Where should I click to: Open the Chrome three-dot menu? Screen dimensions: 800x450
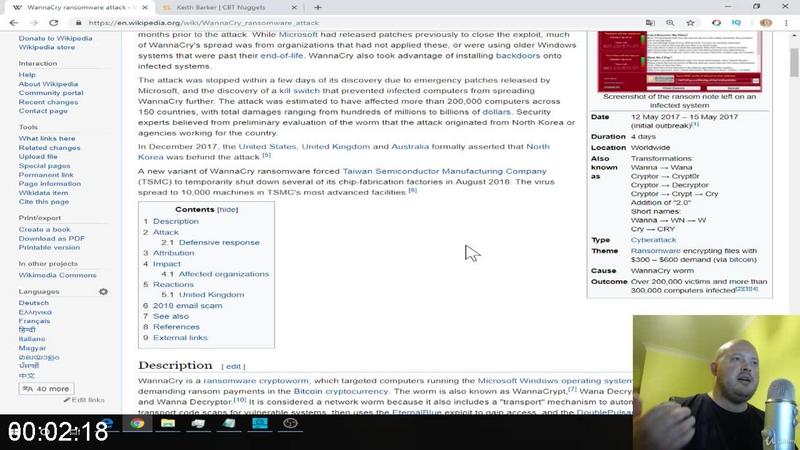tap(786, 23)
